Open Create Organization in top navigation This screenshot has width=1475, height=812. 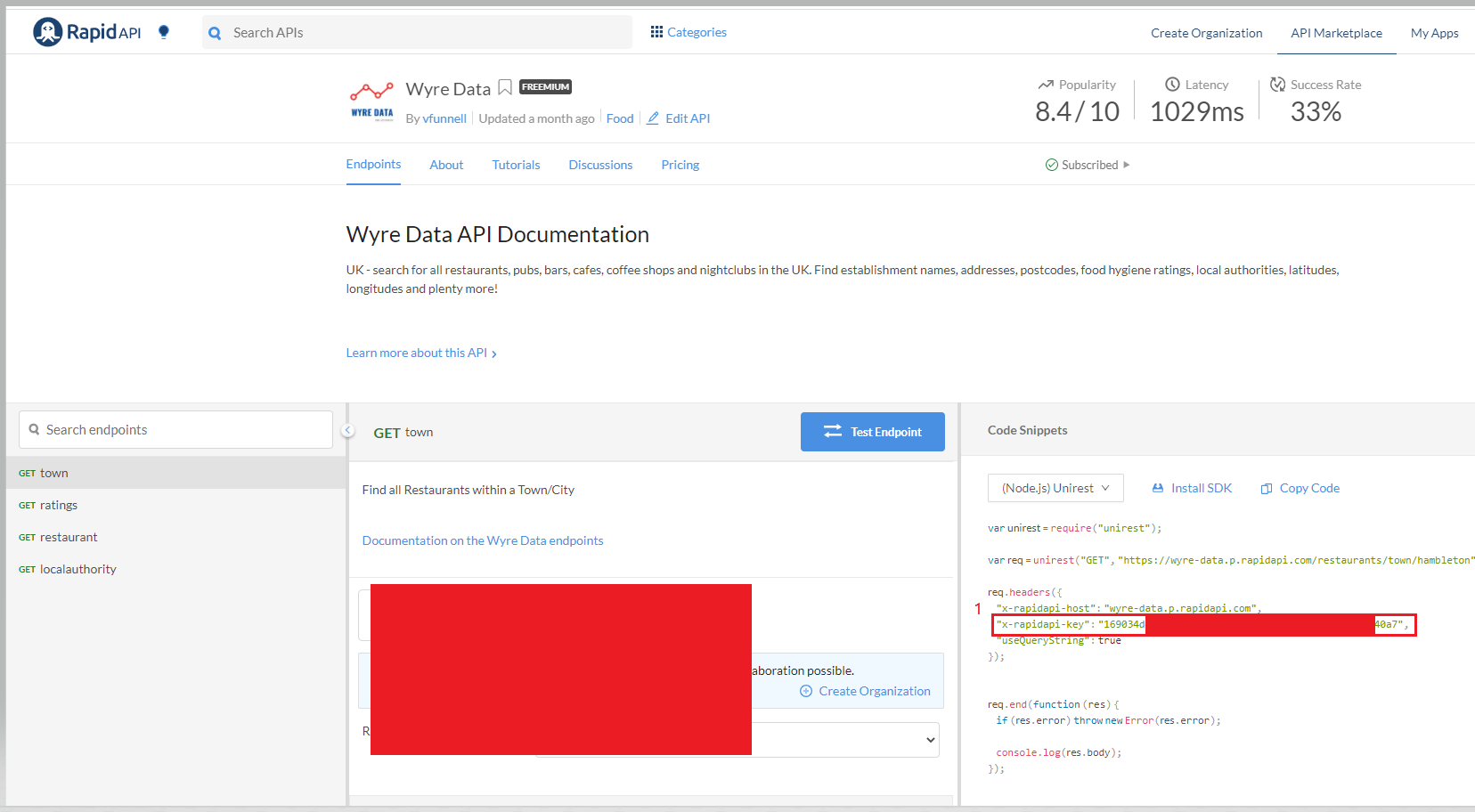pos(1206,33)
